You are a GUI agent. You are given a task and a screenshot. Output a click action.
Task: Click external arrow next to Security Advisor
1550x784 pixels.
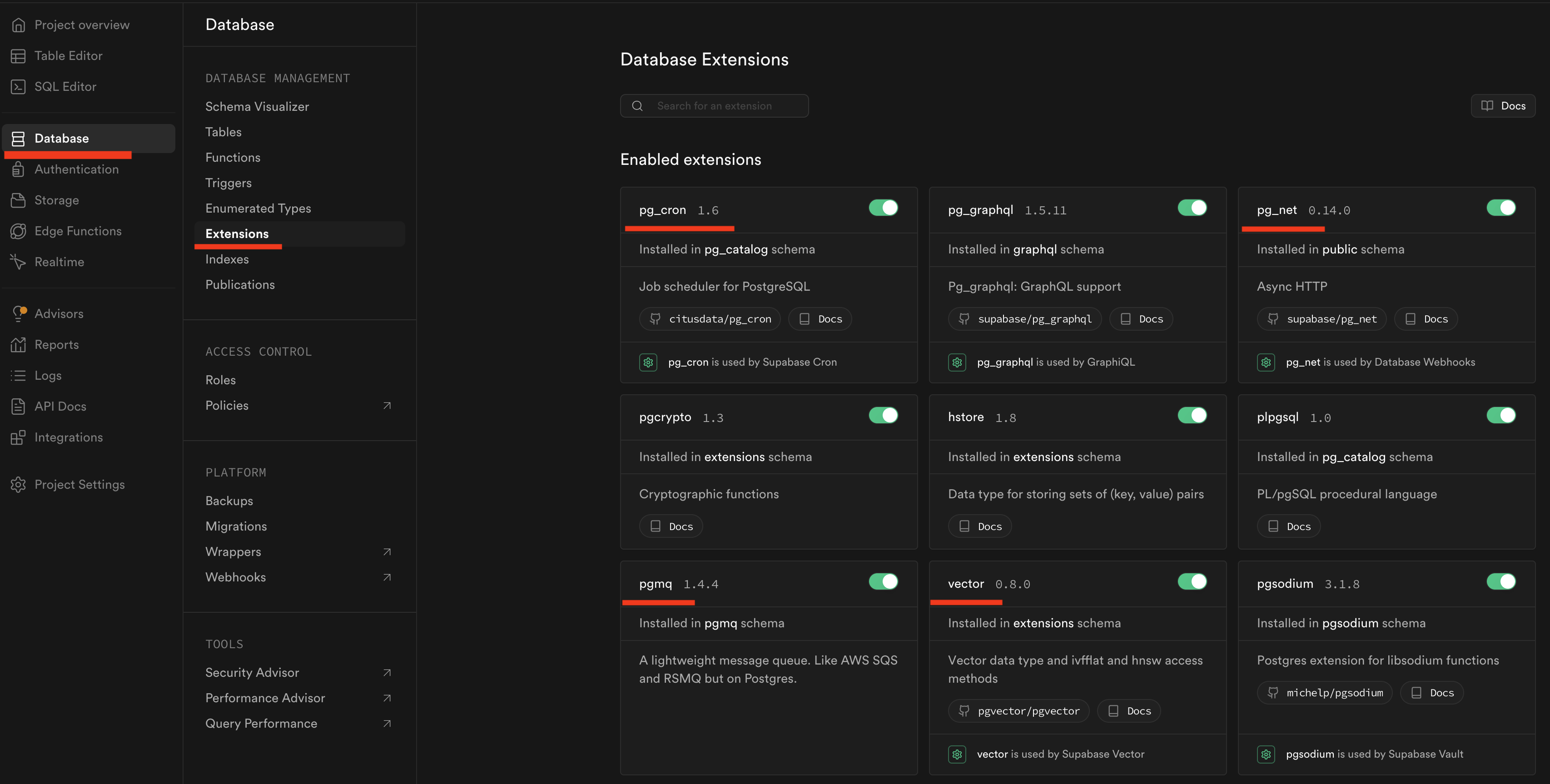387,673
